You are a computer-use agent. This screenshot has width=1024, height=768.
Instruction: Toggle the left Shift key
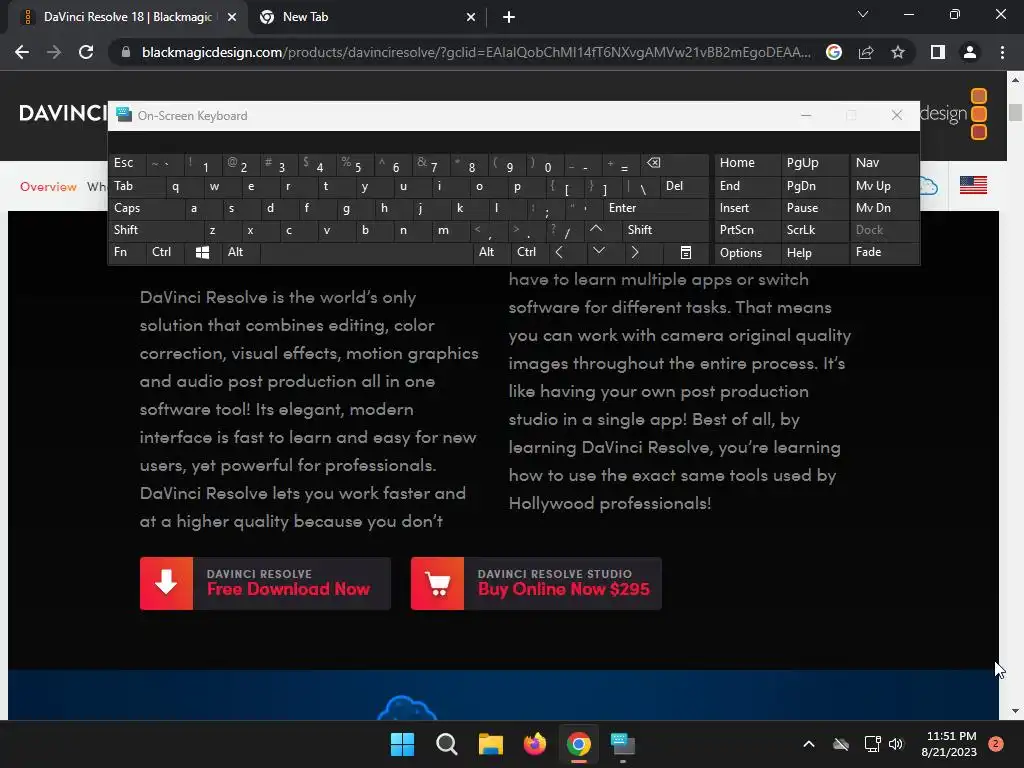155,230
